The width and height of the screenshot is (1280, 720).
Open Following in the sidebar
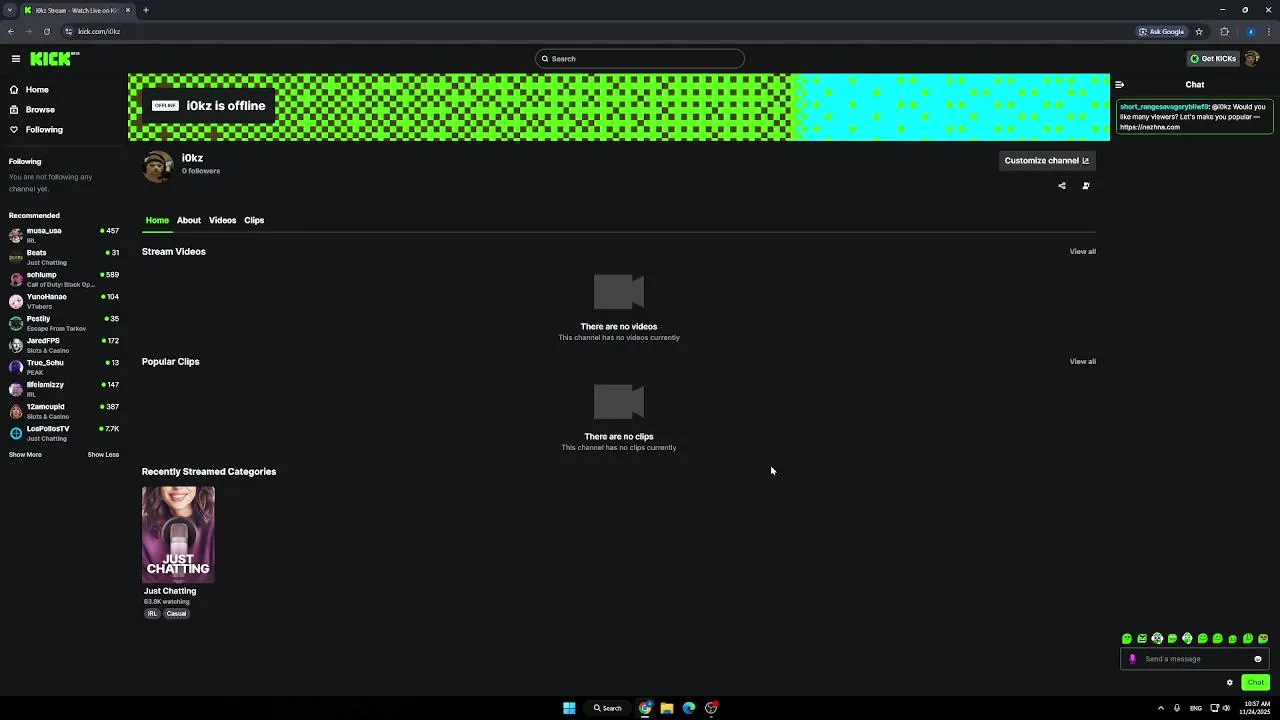point(44,130)
